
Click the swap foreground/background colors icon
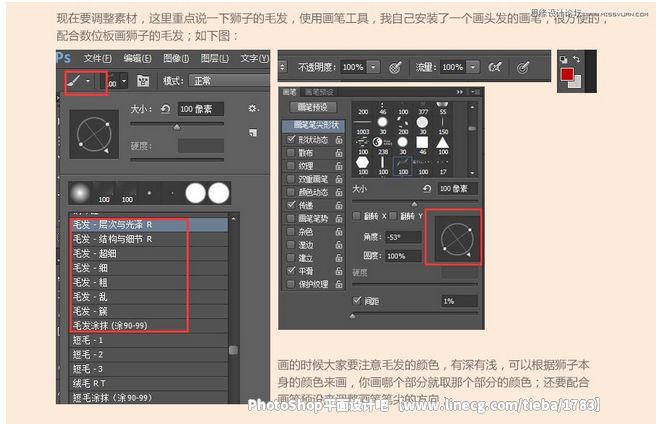(x=577, y=59)
